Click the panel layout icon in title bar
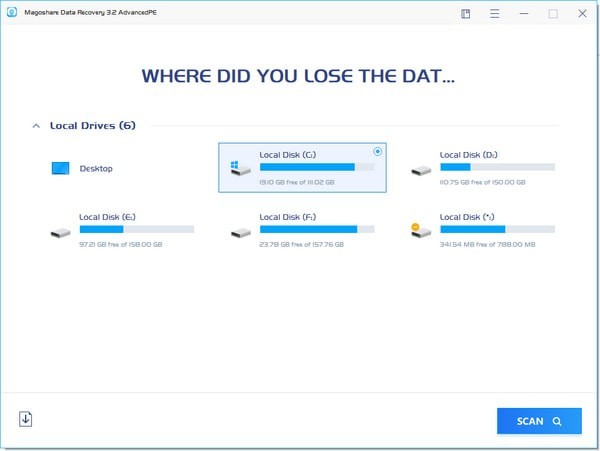Viewport: 600px width, 451px height. tap(466, 14)
